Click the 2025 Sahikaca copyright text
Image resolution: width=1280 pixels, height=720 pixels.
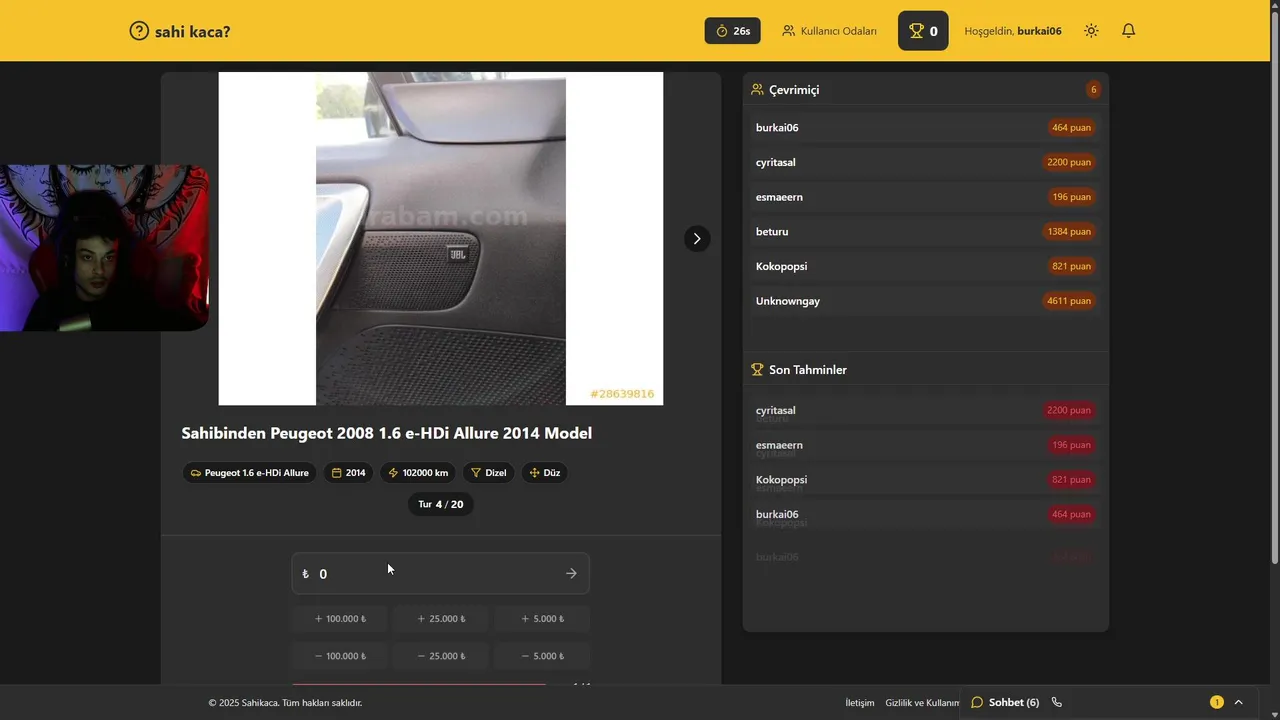285,703
